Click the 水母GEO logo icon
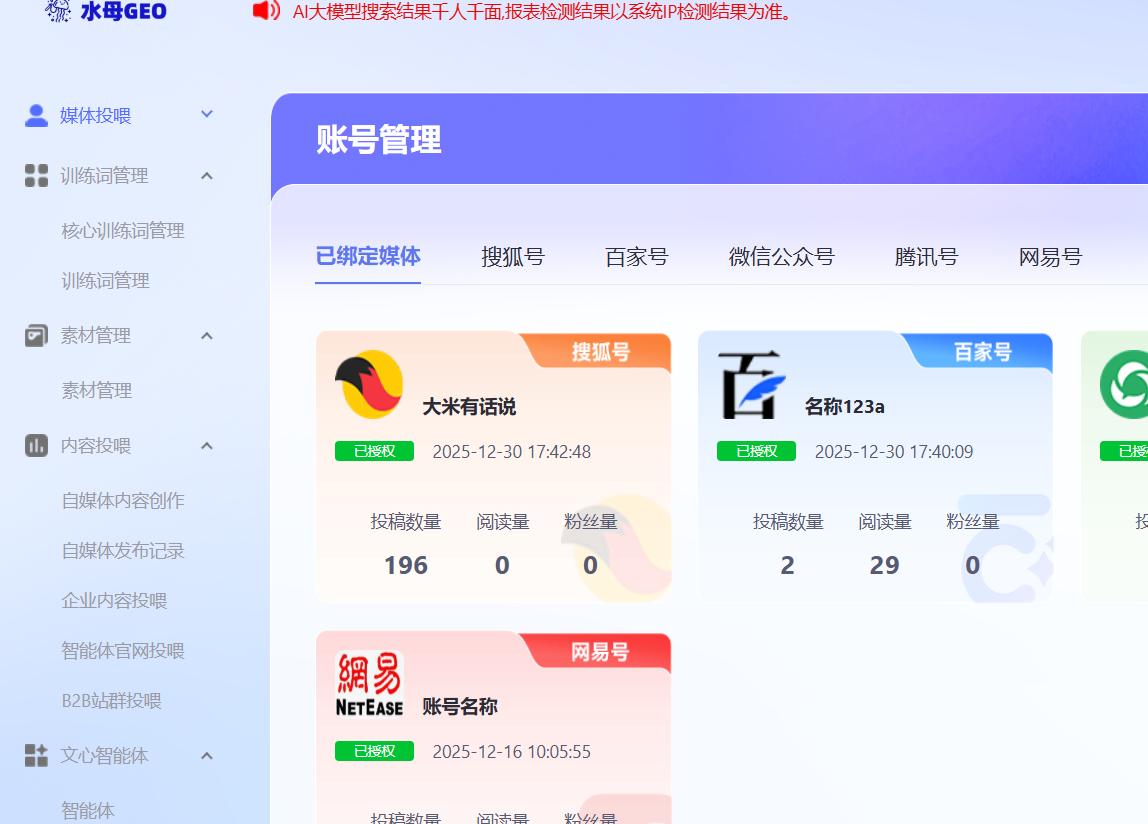Screen dimensions: 1148x824 58,11
